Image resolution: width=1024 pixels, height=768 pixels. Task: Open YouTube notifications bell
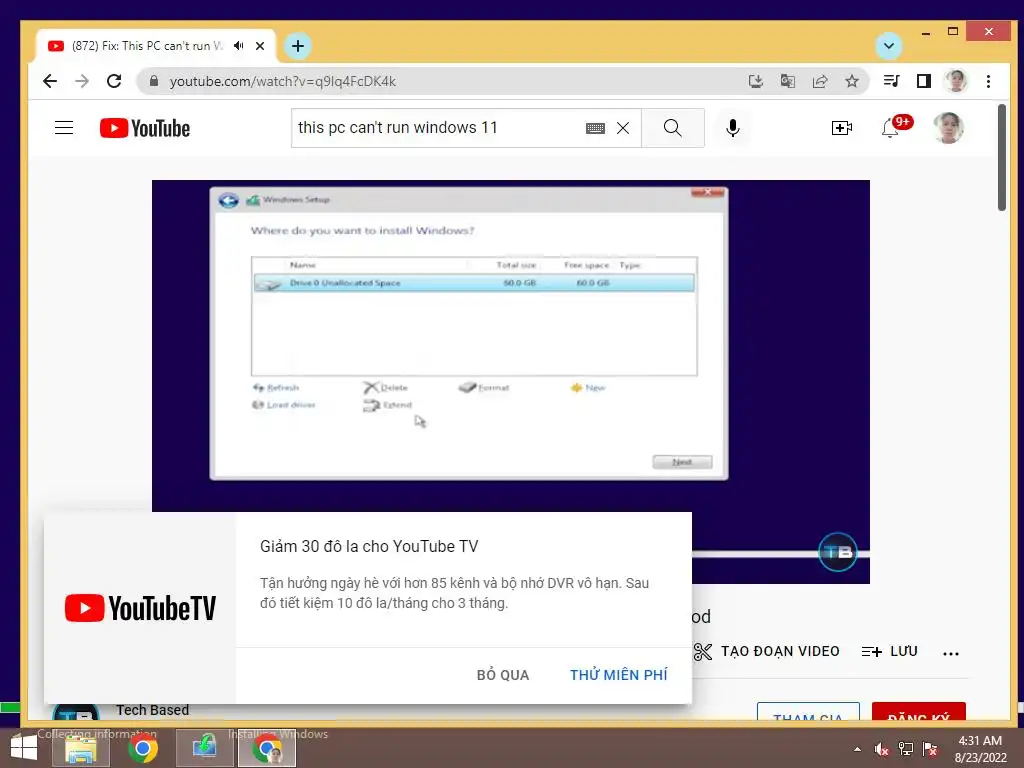point(891,127)
